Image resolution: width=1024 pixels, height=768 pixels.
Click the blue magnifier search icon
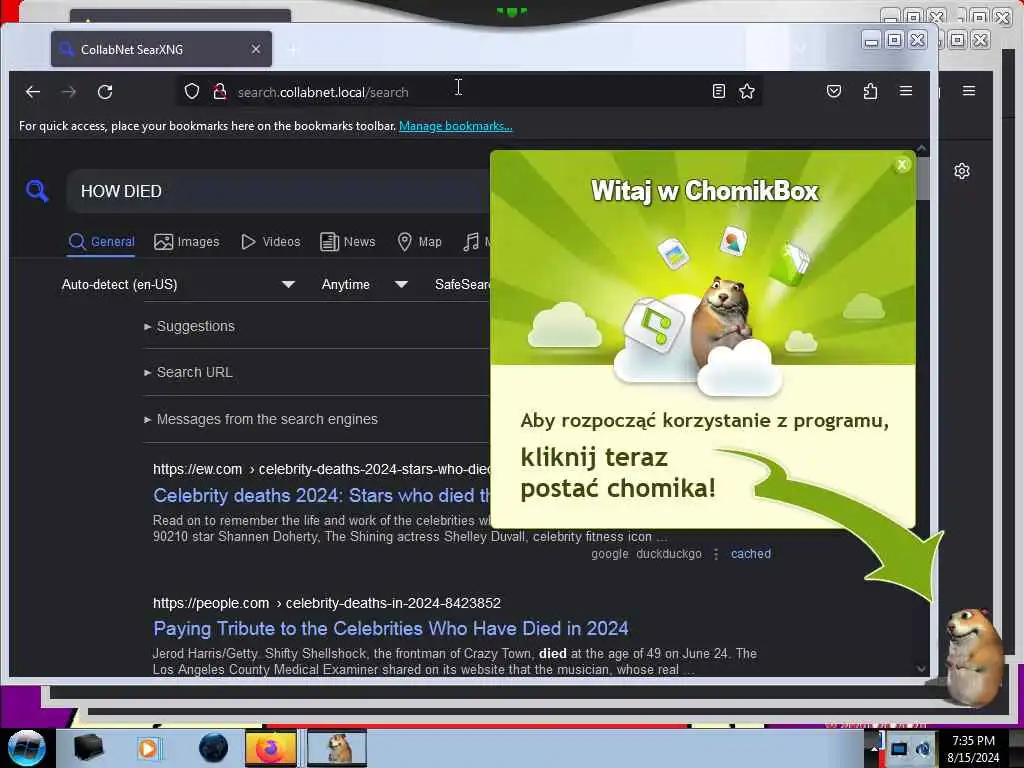(37, 191)
